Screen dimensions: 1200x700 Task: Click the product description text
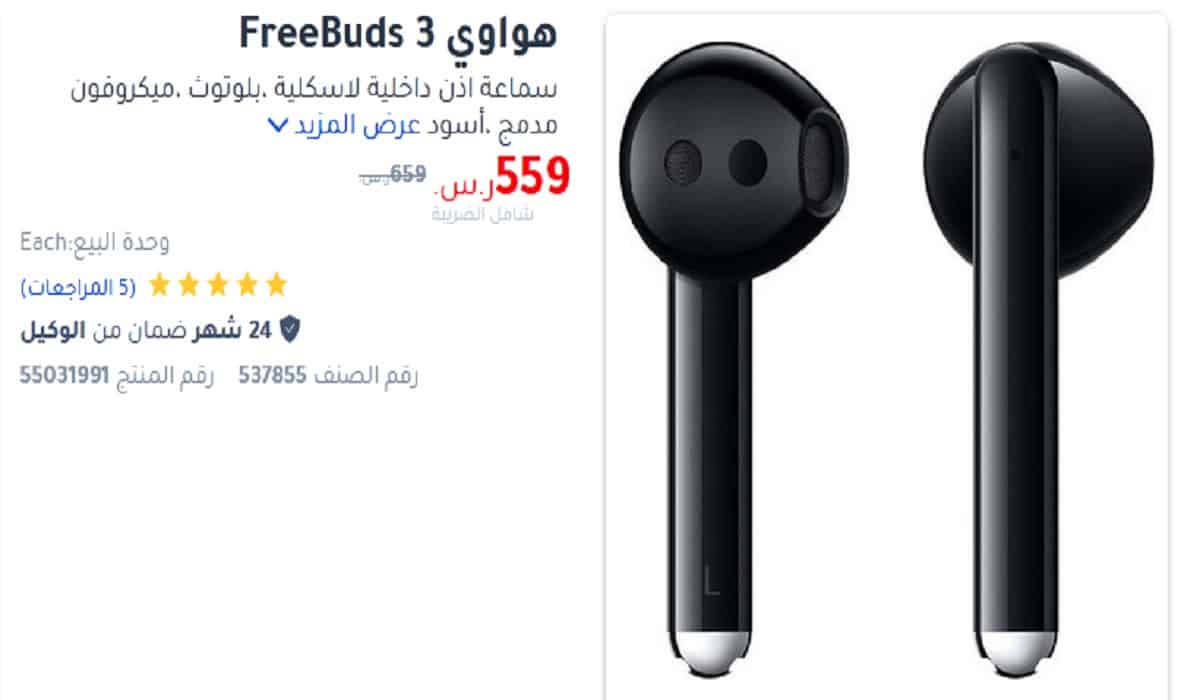313,105
